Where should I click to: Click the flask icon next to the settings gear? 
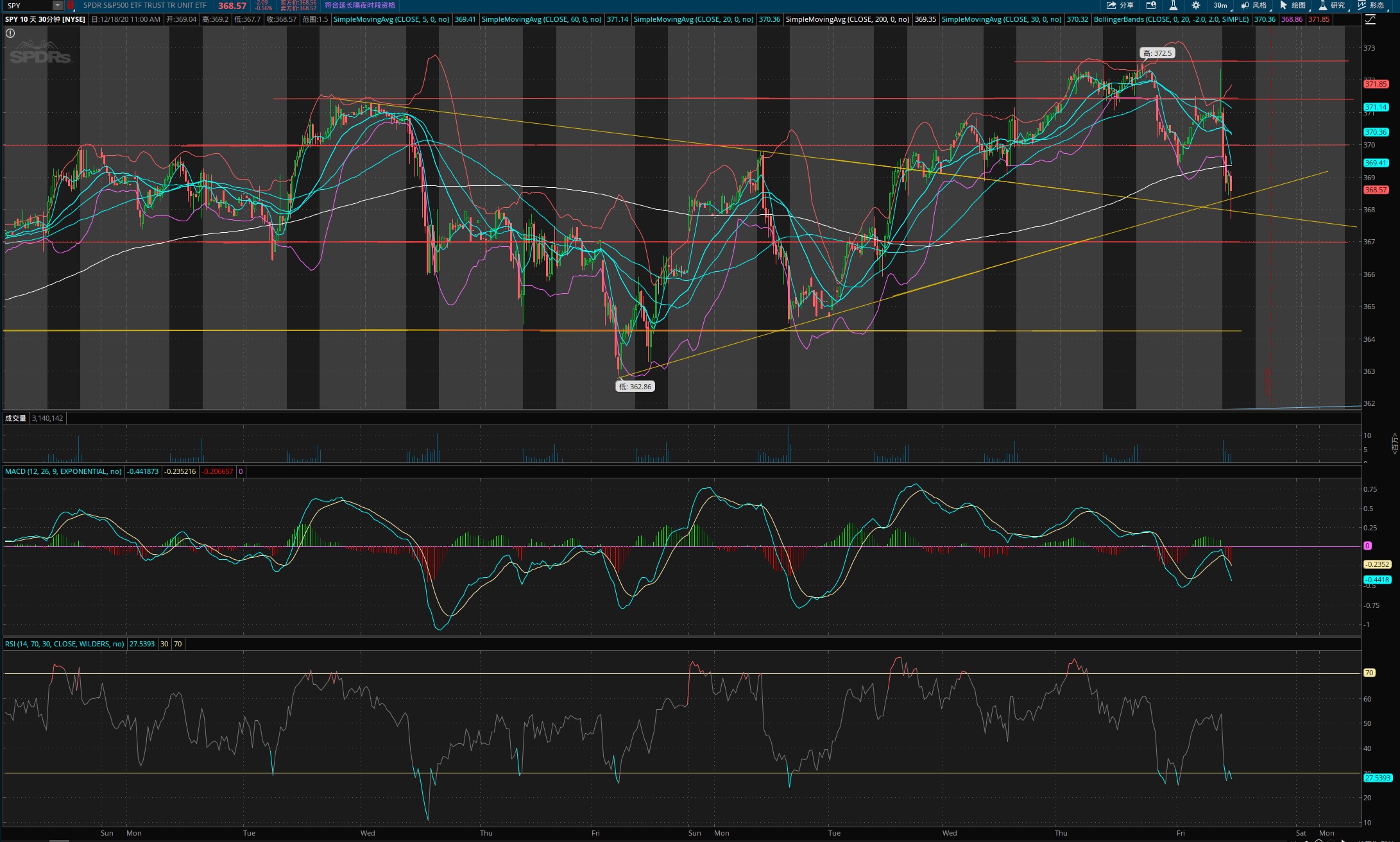click(1174, 5)
